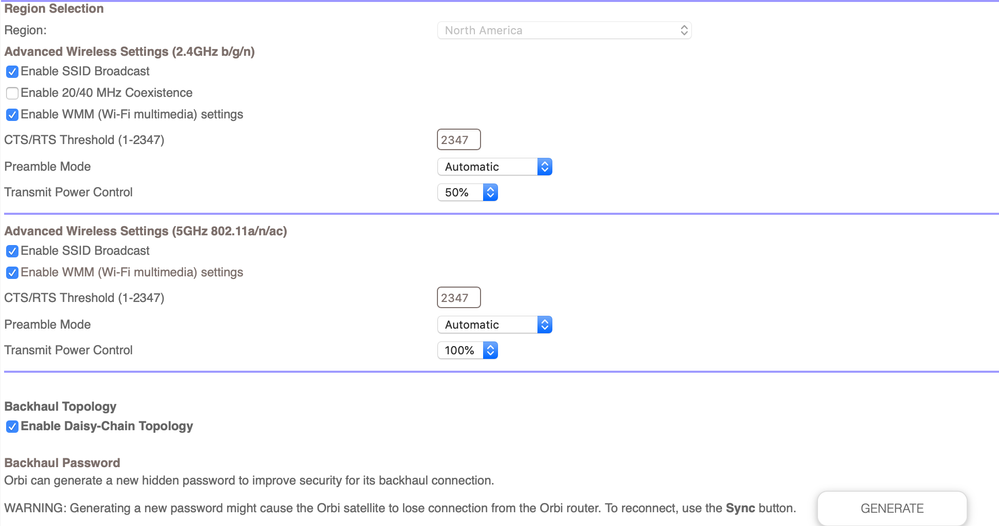Click the 2.4GHz CTS/RTS Threshold field
The height and width of the screenshot is (526, 999).
[458, 140]
